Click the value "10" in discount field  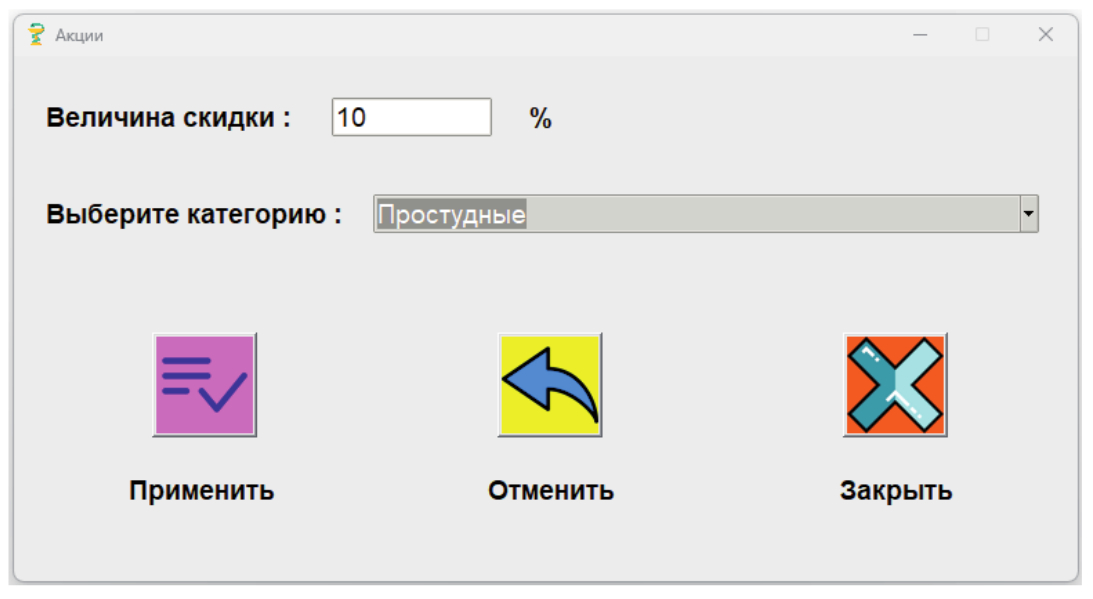352,117
